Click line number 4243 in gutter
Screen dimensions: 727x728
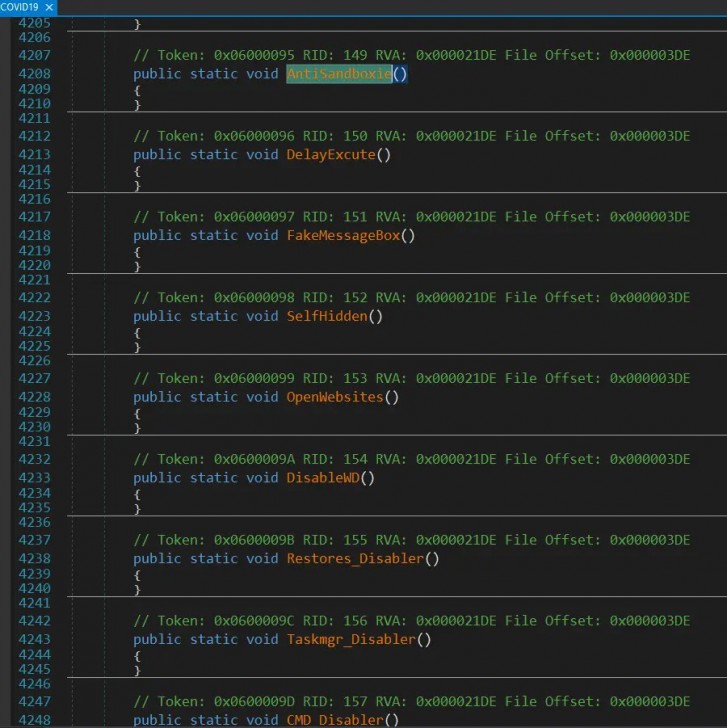pyautogui.click(x=34, y=639)
